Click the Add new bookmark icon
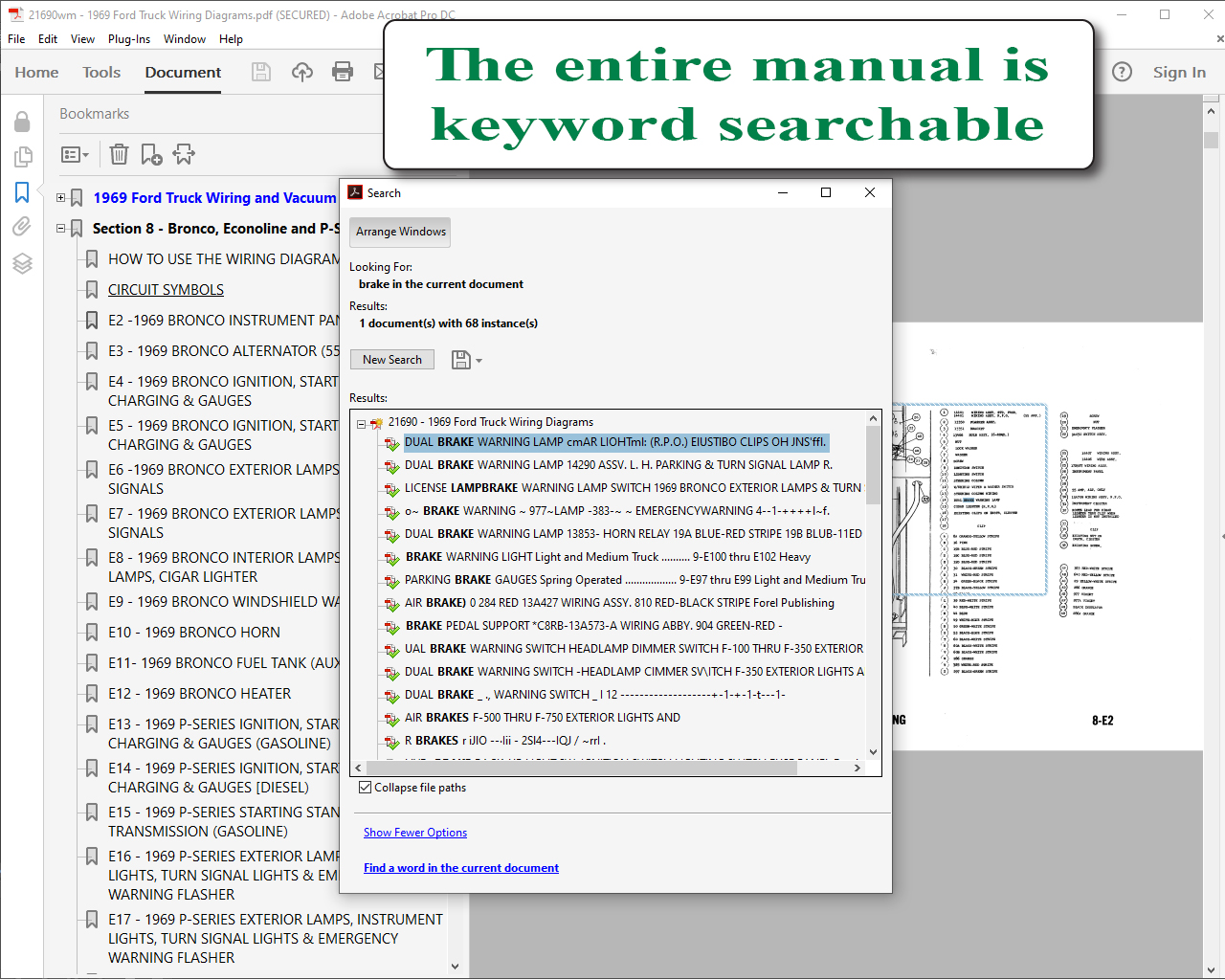The height and width of the screenshot is (980, 1225). pyautogui.click(x=151, y=154)
